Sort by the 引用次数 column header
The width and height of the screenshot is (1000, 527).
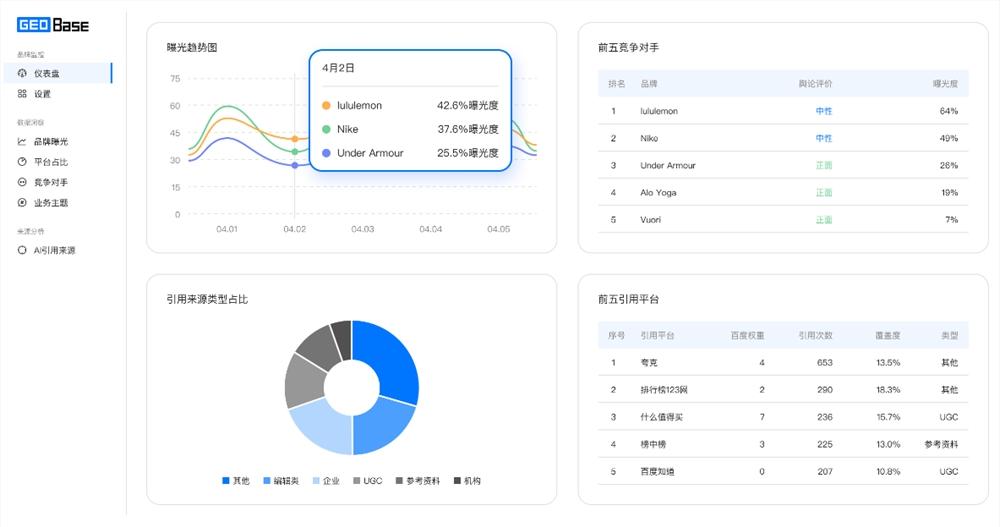pyautogui.click(x=816, y=336)
